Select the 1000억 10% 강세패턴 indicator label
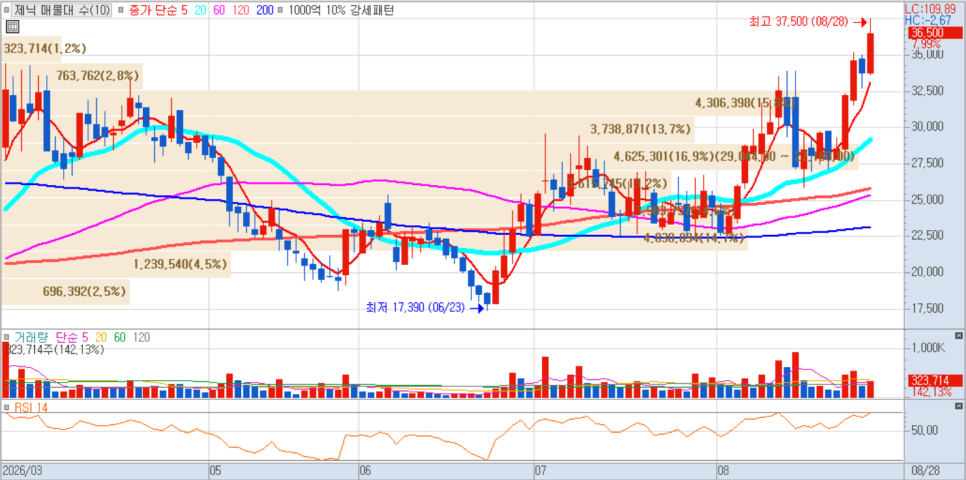 [341, 10]
